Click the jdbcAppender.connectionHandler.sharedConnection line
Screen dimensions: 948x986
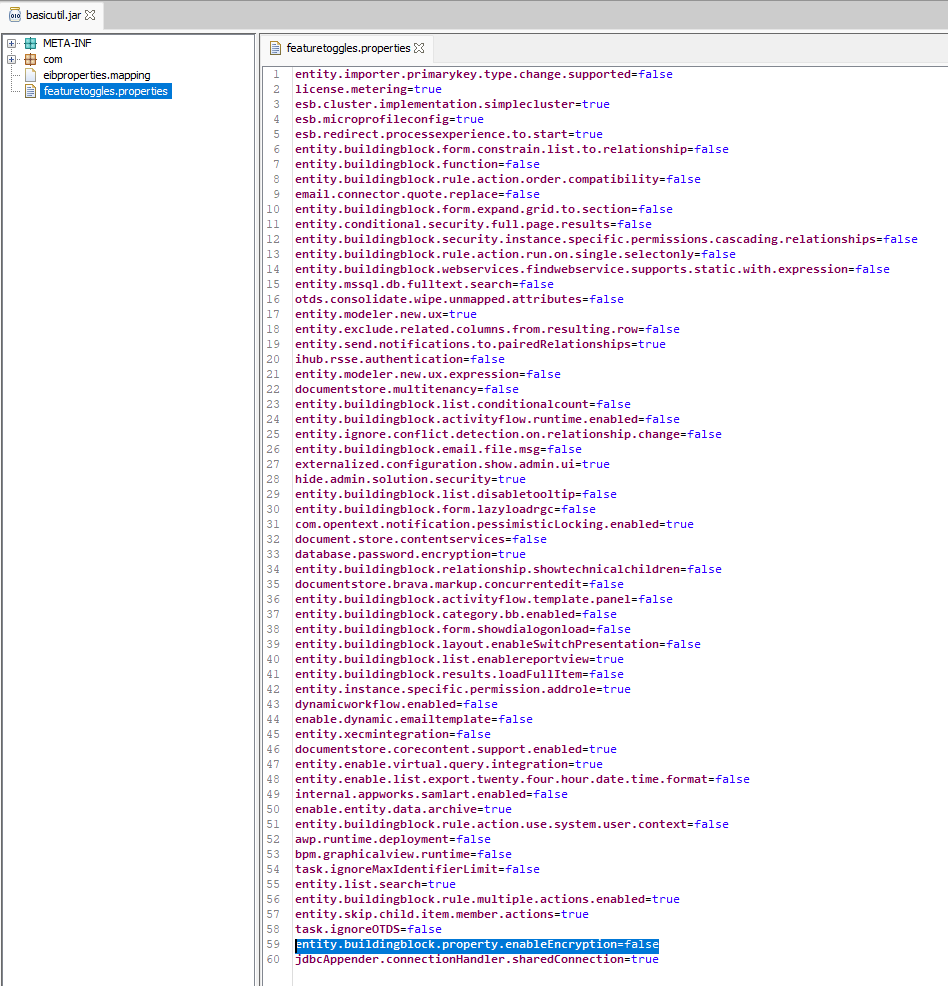pos(476,959)
